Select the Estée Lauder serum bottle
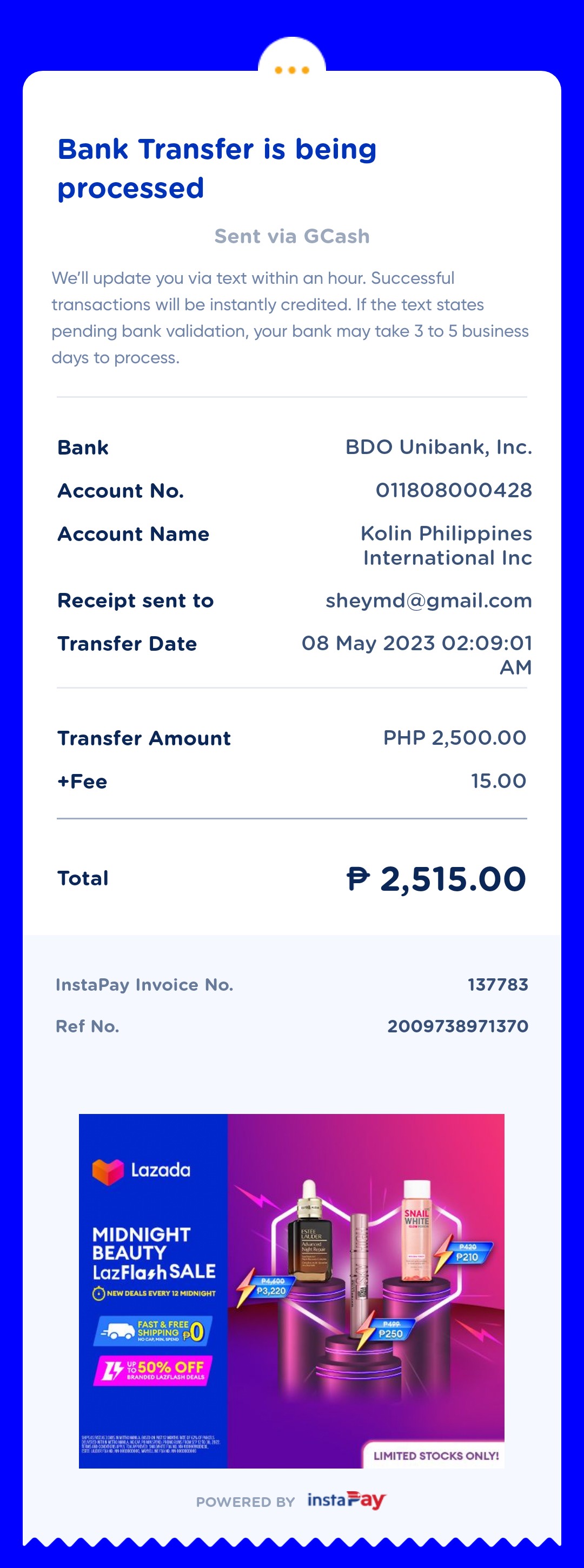The width and height of the screenshot is (584, 1568). click(313, 1236)
